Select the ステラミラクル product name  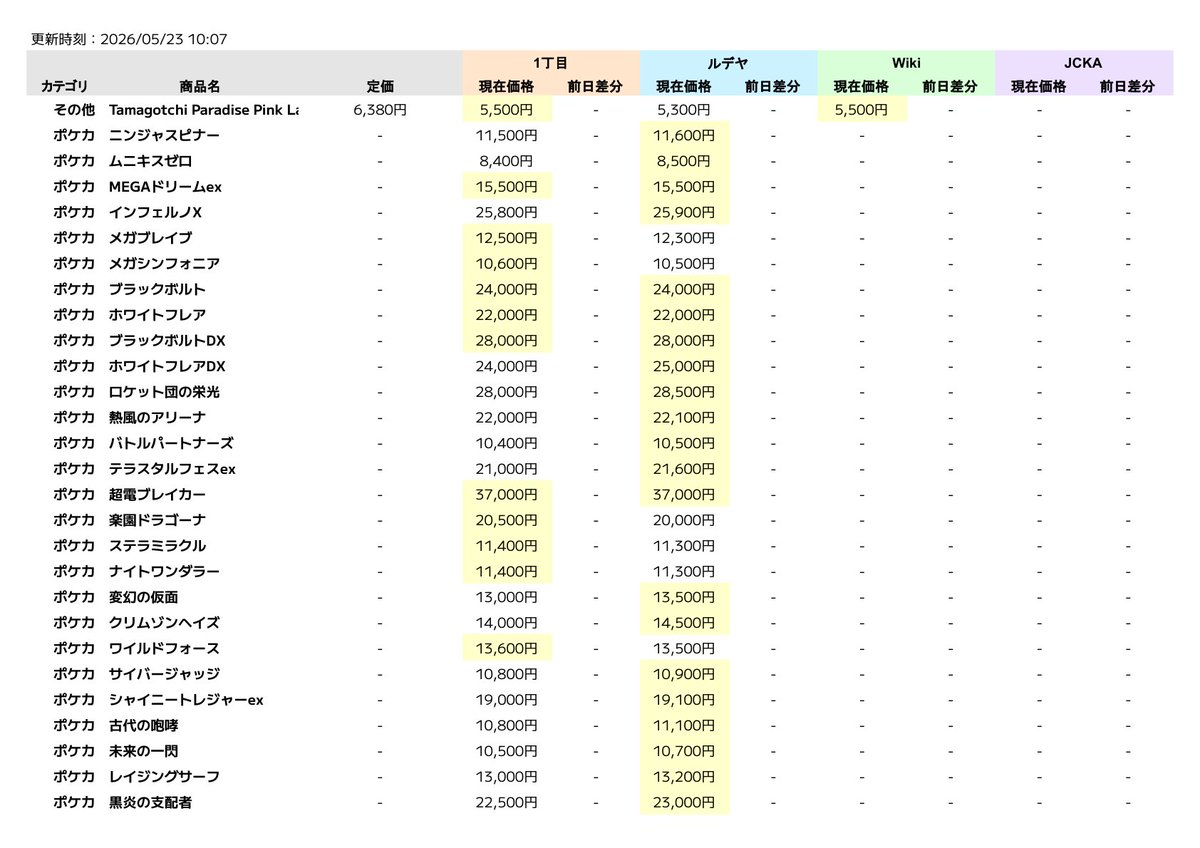[157, 546]
